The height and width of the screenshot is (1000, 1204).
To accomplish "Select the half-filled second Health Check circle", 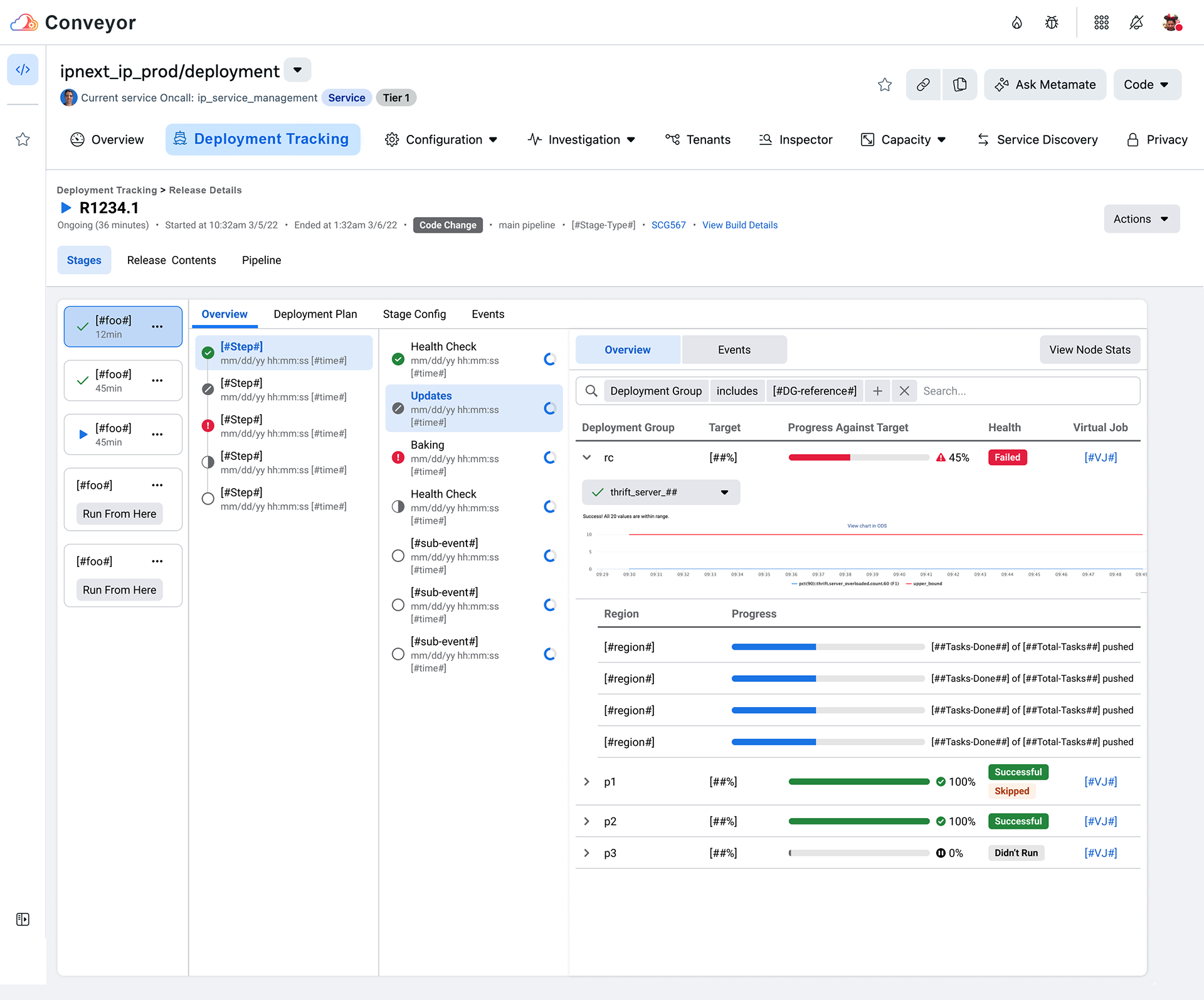I will click(x=398, y=506).
